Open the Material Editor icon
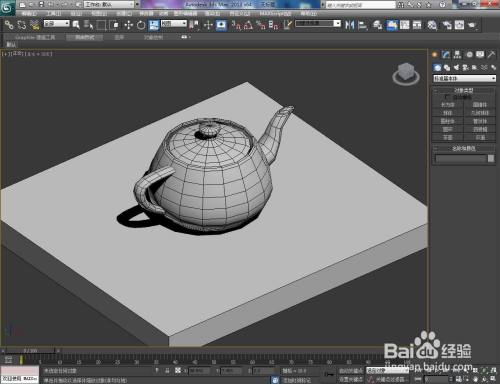This screenshot has height=384, width=500. click(432, 25)
